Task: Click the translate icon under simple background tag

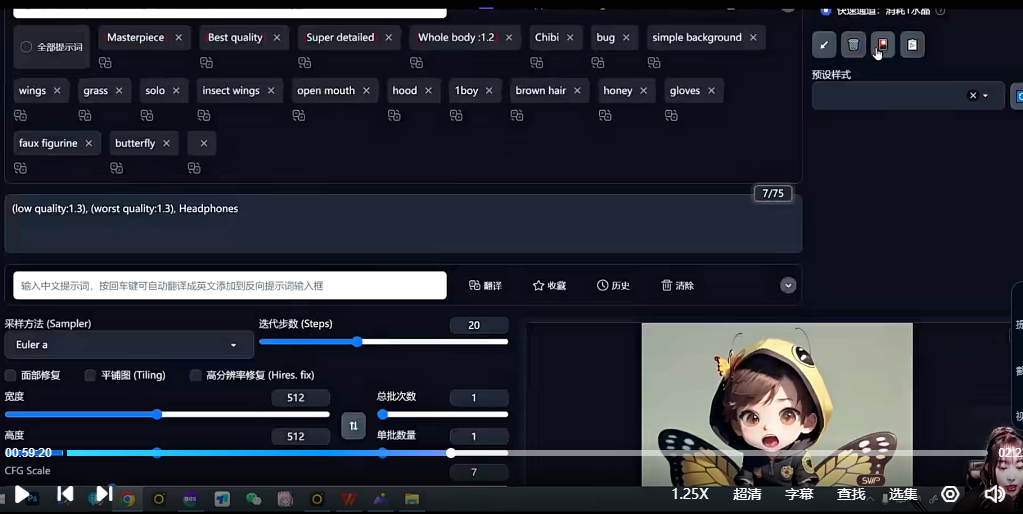Action: pyautogui.click(x=654, y=63)
